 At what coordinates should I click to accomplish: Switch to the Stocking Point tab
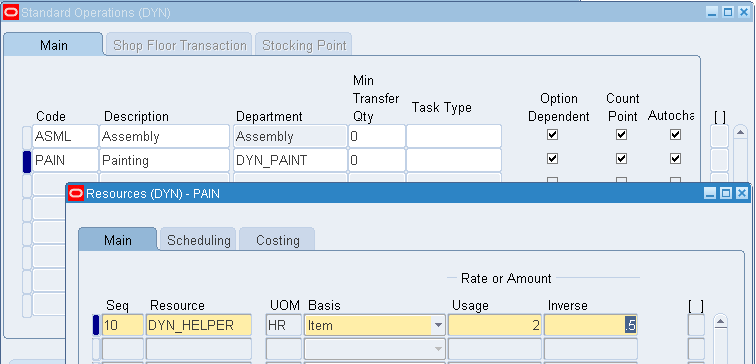click(304, 45)
